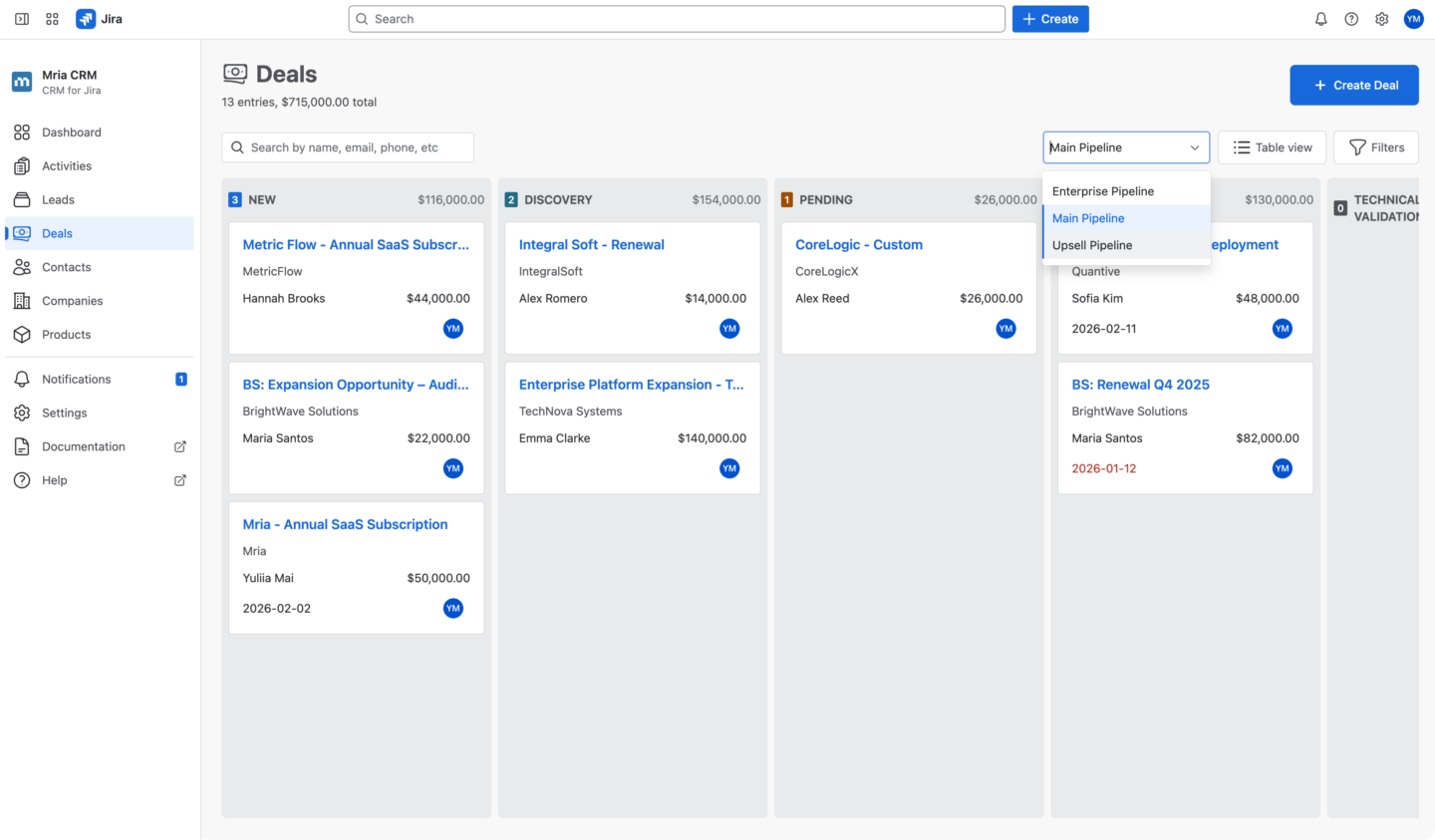Open the Documentation external link
This screenshot has width=1435, height=840.
[x=84, y=446]
